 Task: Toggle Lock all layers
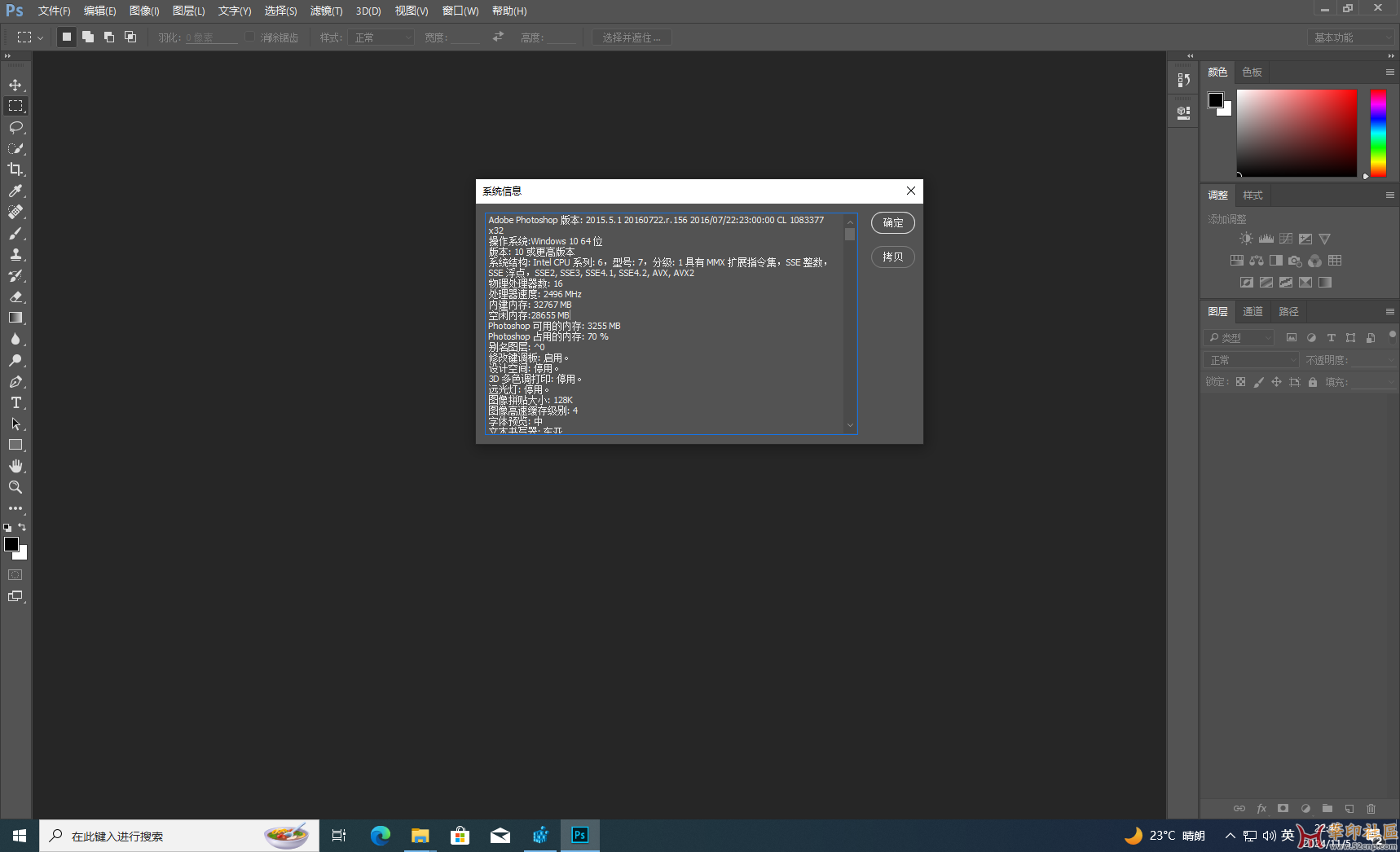1312,382
